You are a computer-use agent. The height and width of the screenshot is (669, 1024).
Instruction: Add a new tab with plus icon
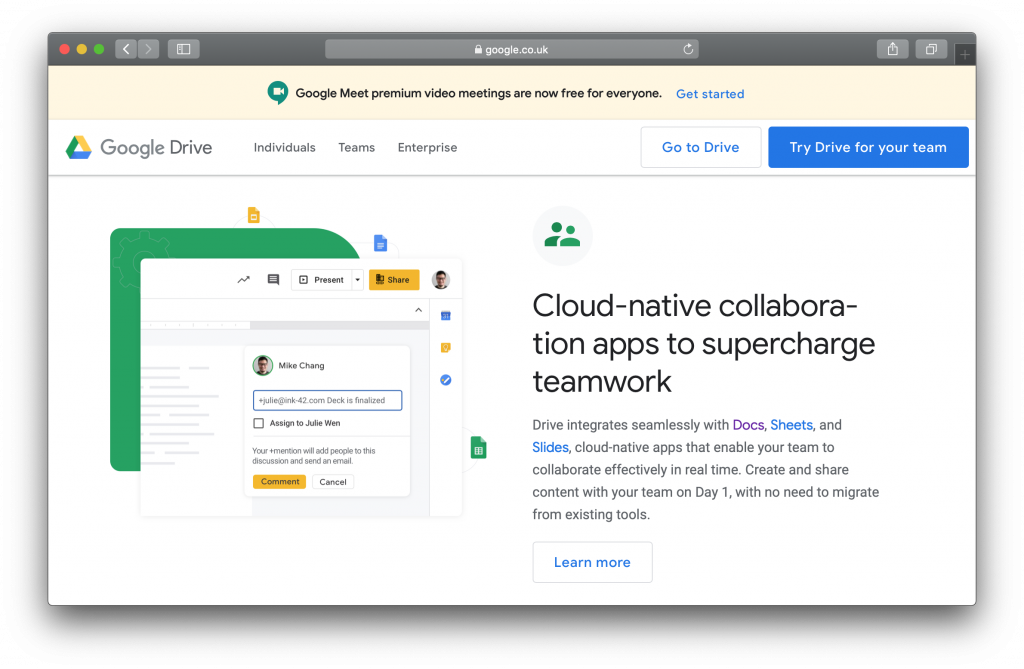point(965,55)
